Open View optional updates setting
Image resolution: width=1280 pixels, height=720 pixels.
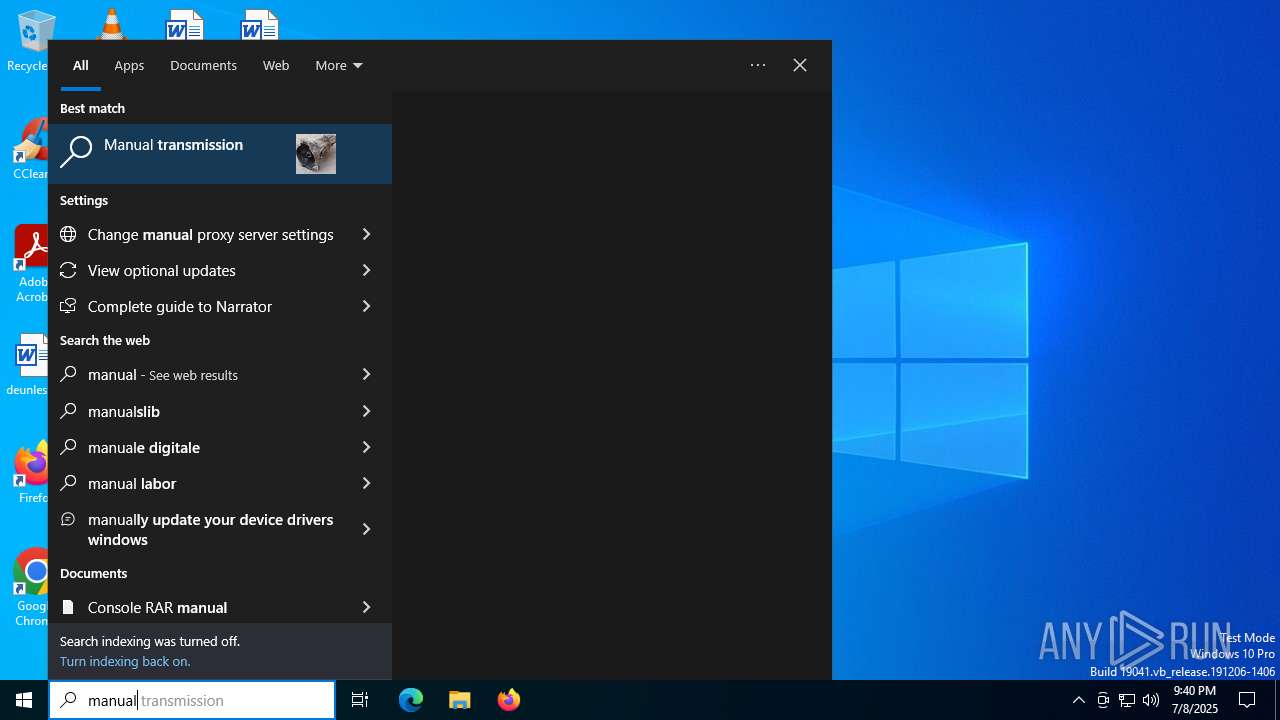pyautogui.click(x=162, y=271)
